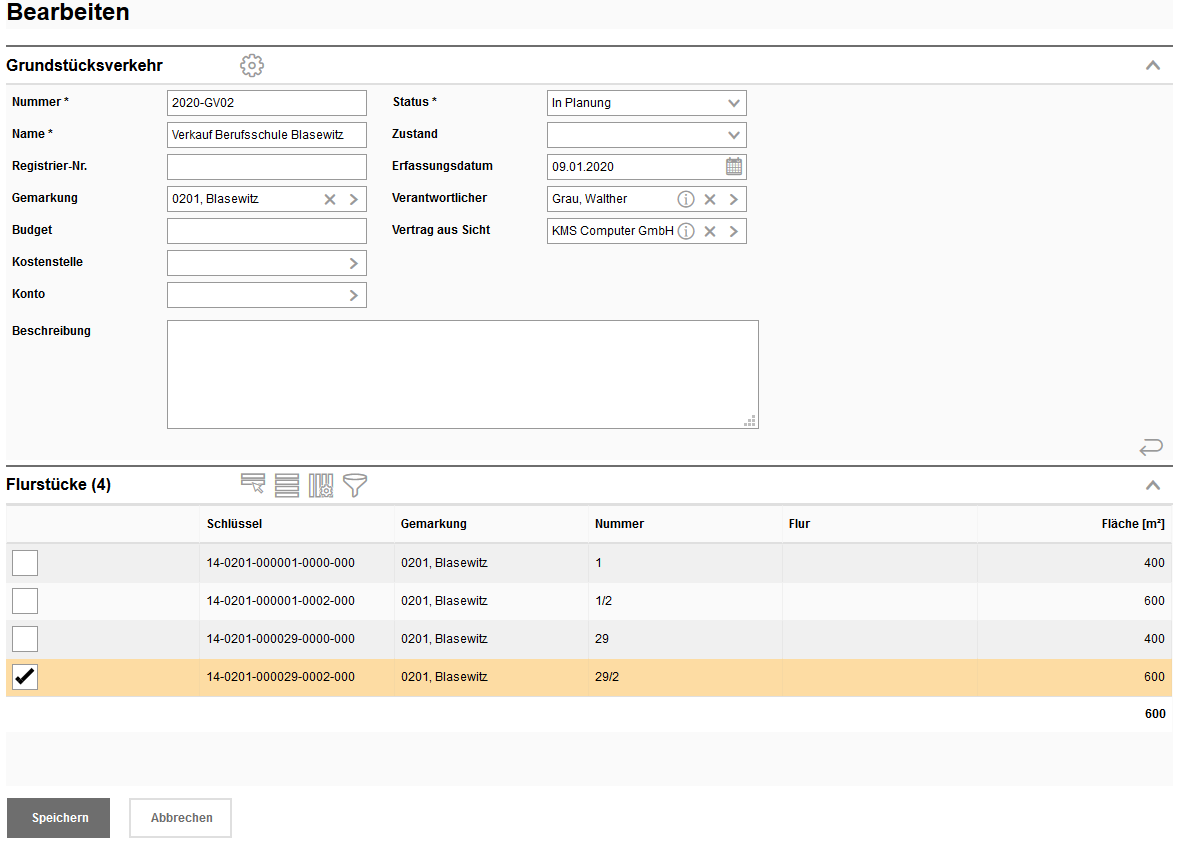
Task: Click the Abbrechen button
Action: coord(181,818)
